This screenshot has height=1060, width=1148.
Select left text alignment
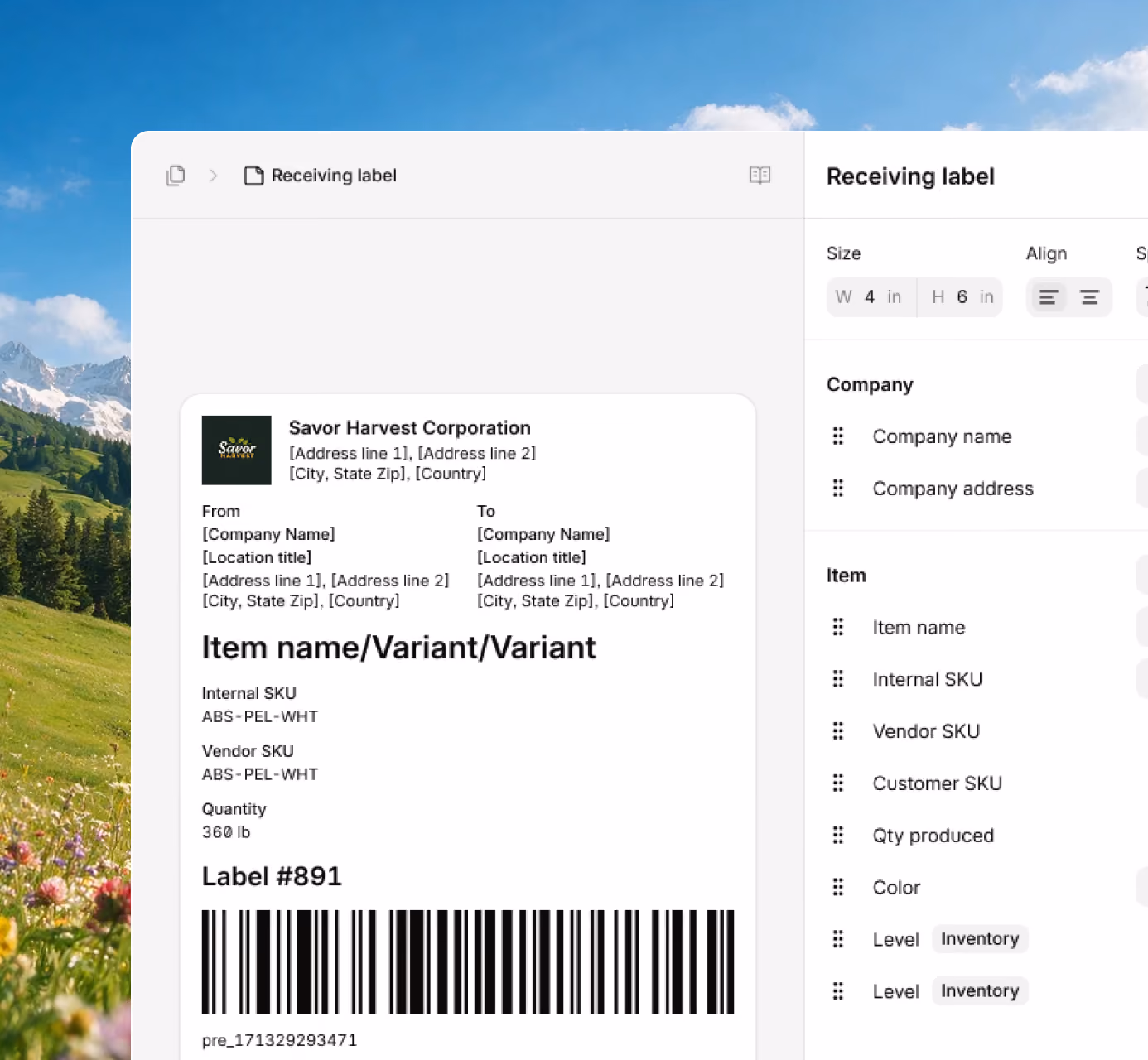coord(1049,297)
